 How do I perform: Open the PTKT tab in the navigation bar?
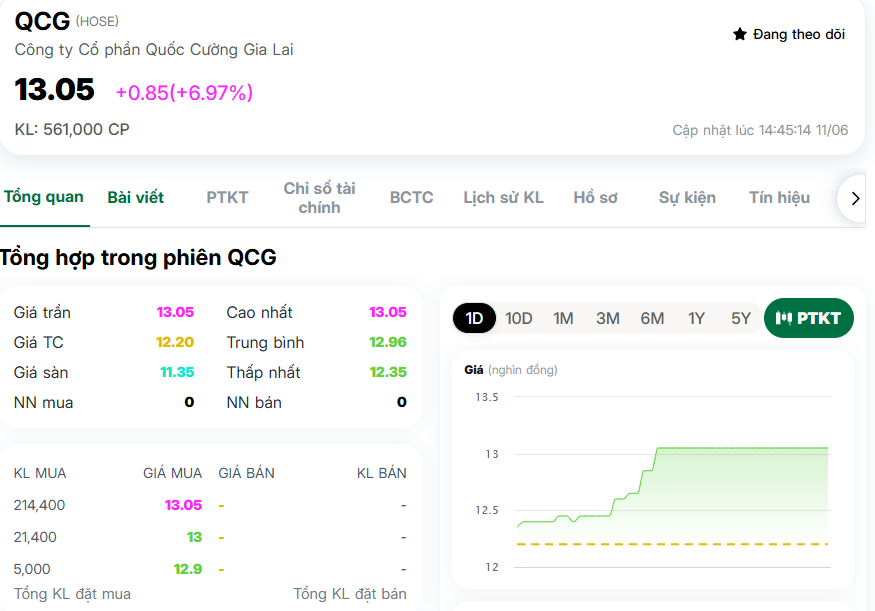227,198
